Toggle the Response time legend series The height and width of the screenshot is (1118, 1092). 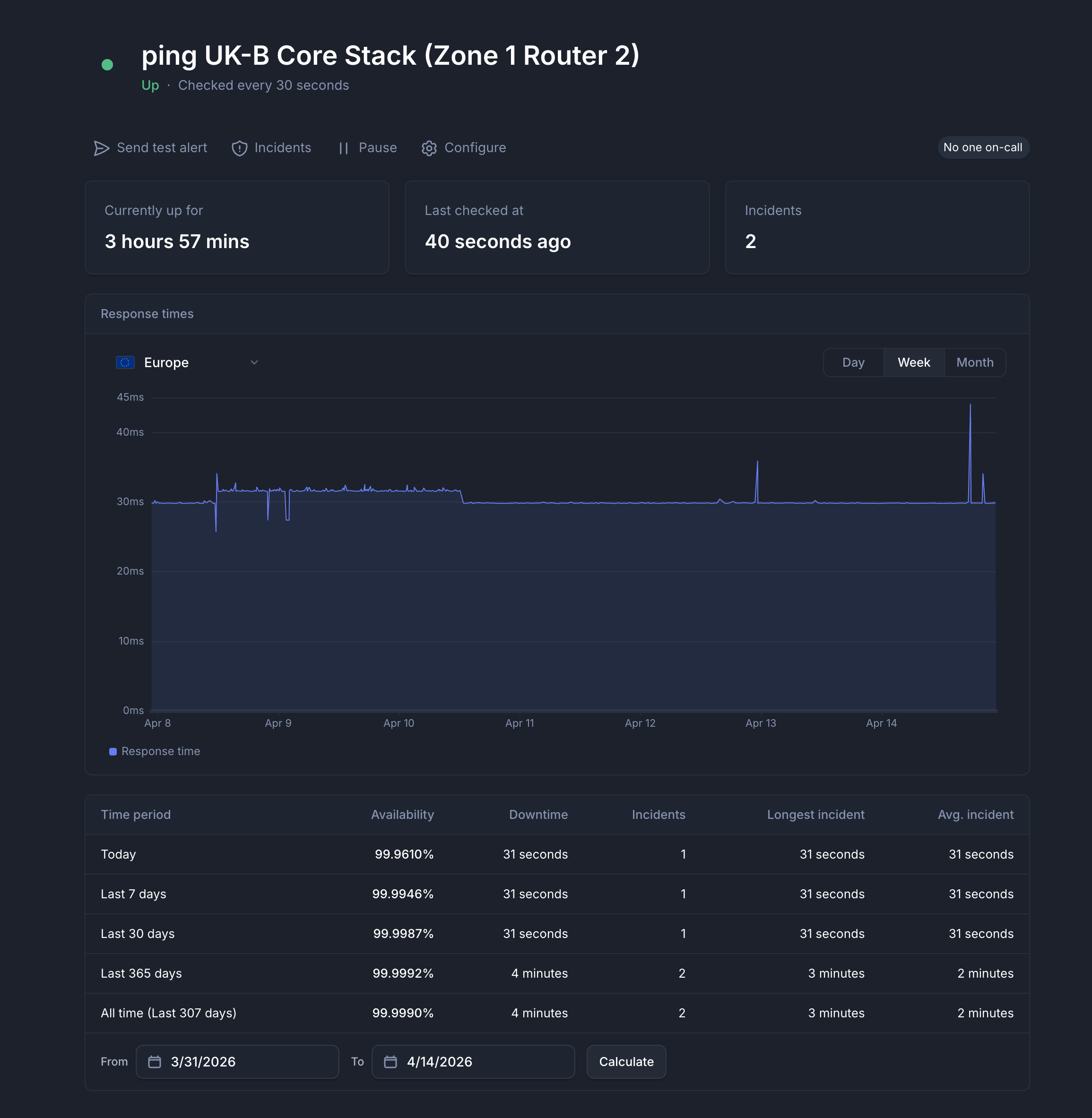pos(155,751)
